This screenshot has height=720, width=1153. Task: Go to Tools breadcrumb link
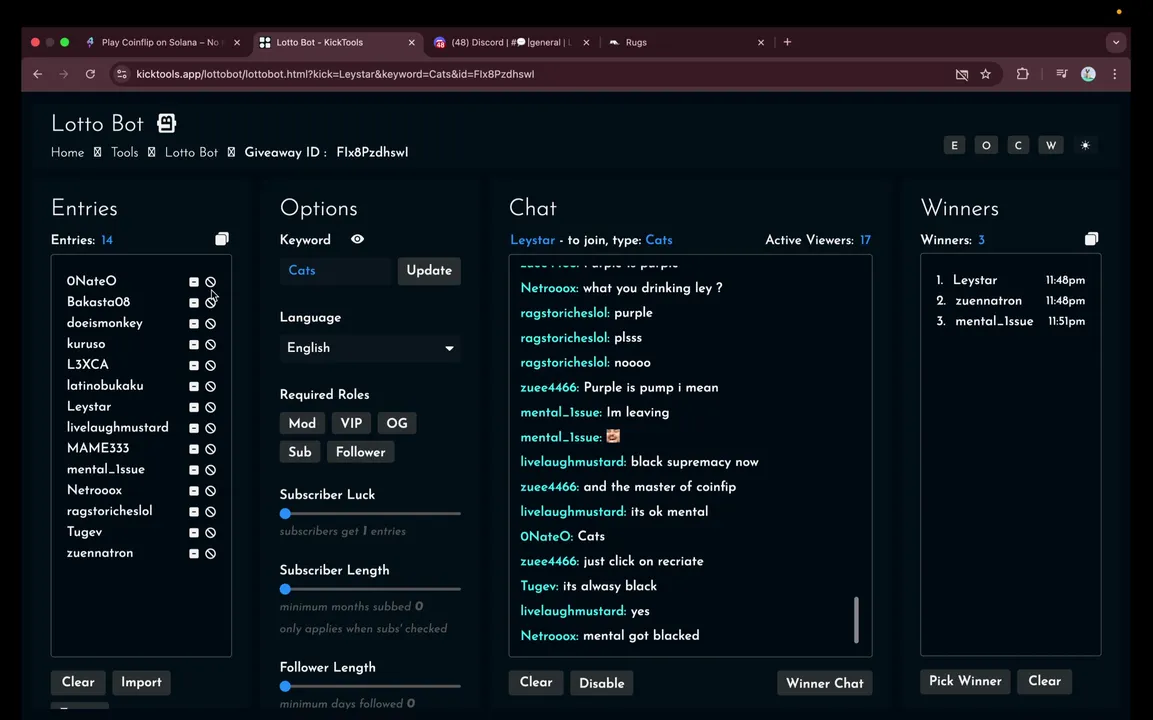pos(124,153)
